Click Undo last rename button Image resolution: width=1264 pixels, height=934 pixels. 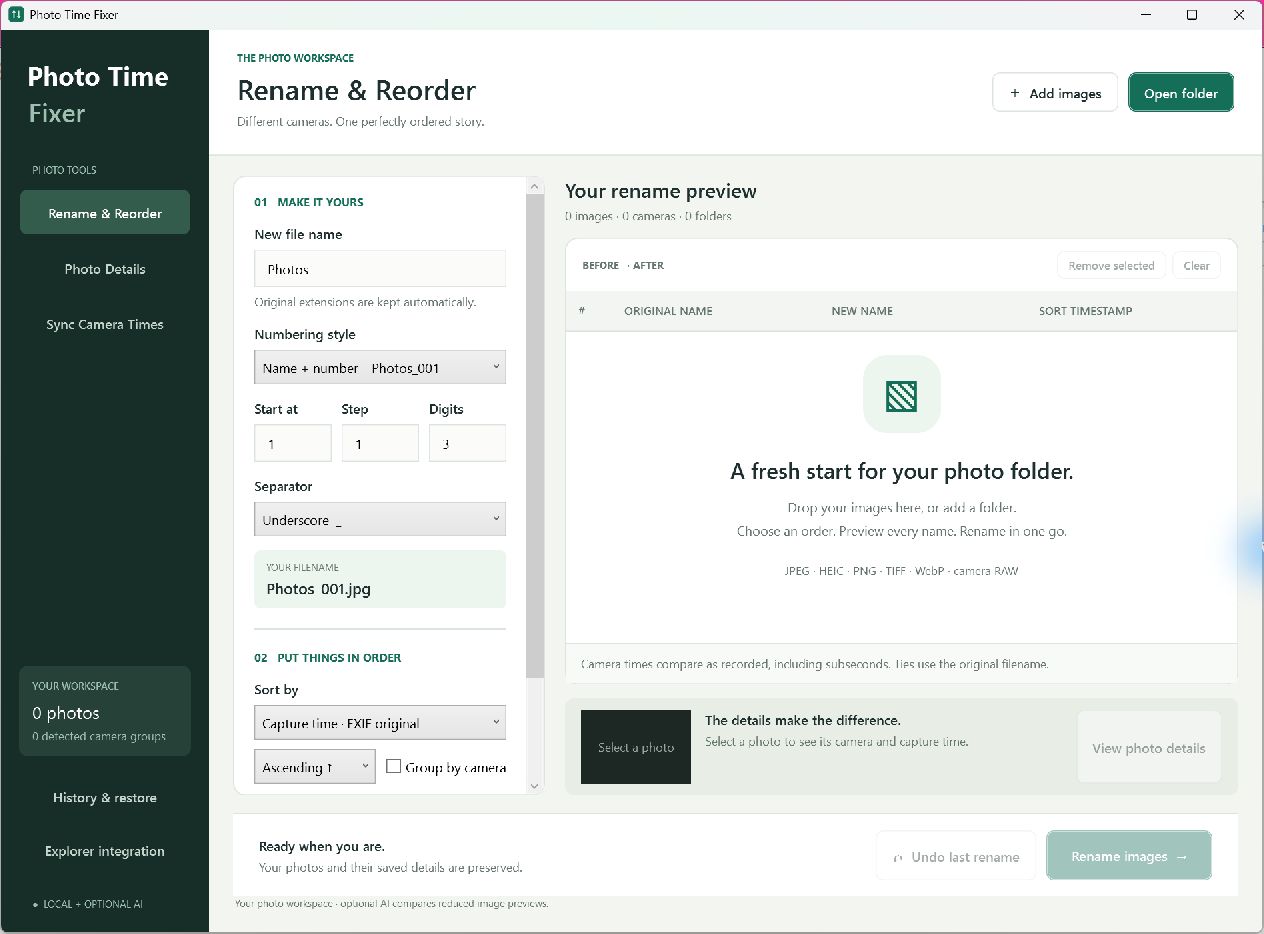coord(956,857)
